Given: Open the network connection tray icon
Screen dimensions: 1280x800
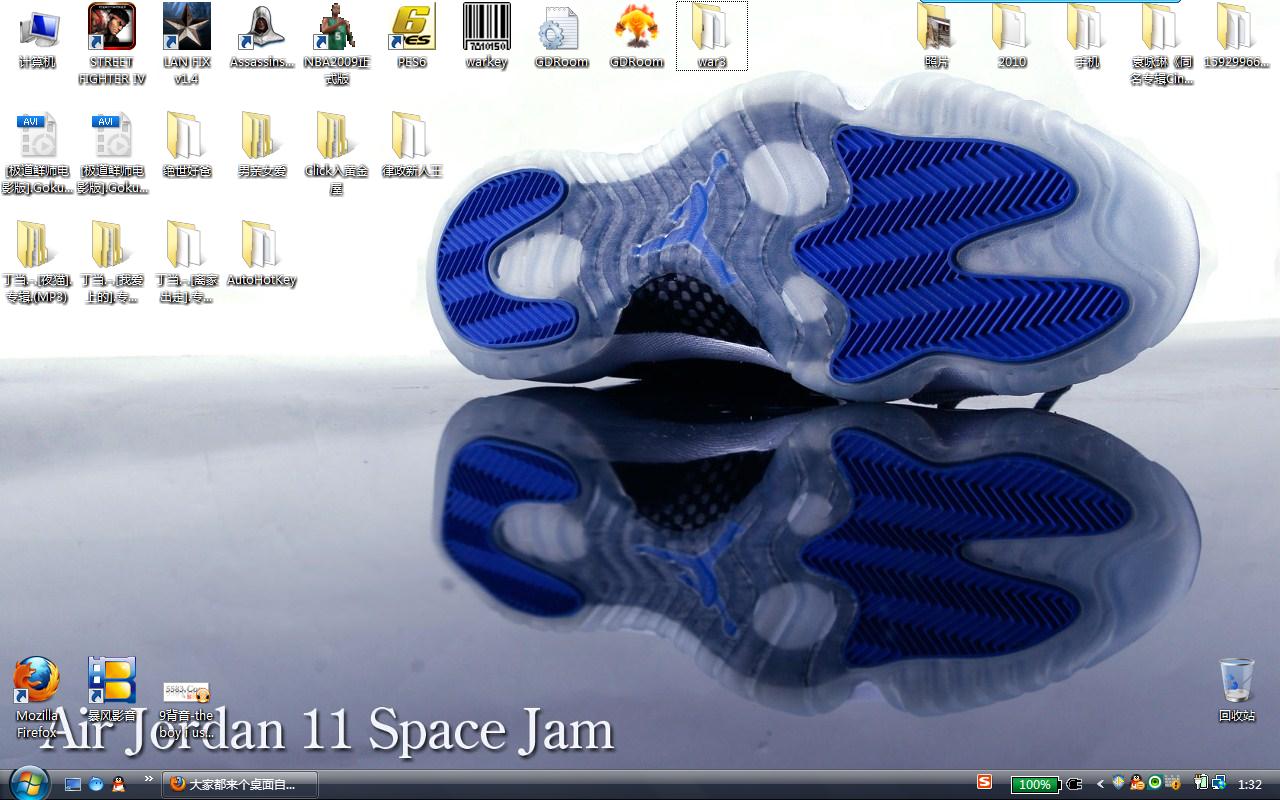Looking at the screenshot, I should pos(1219,783).
